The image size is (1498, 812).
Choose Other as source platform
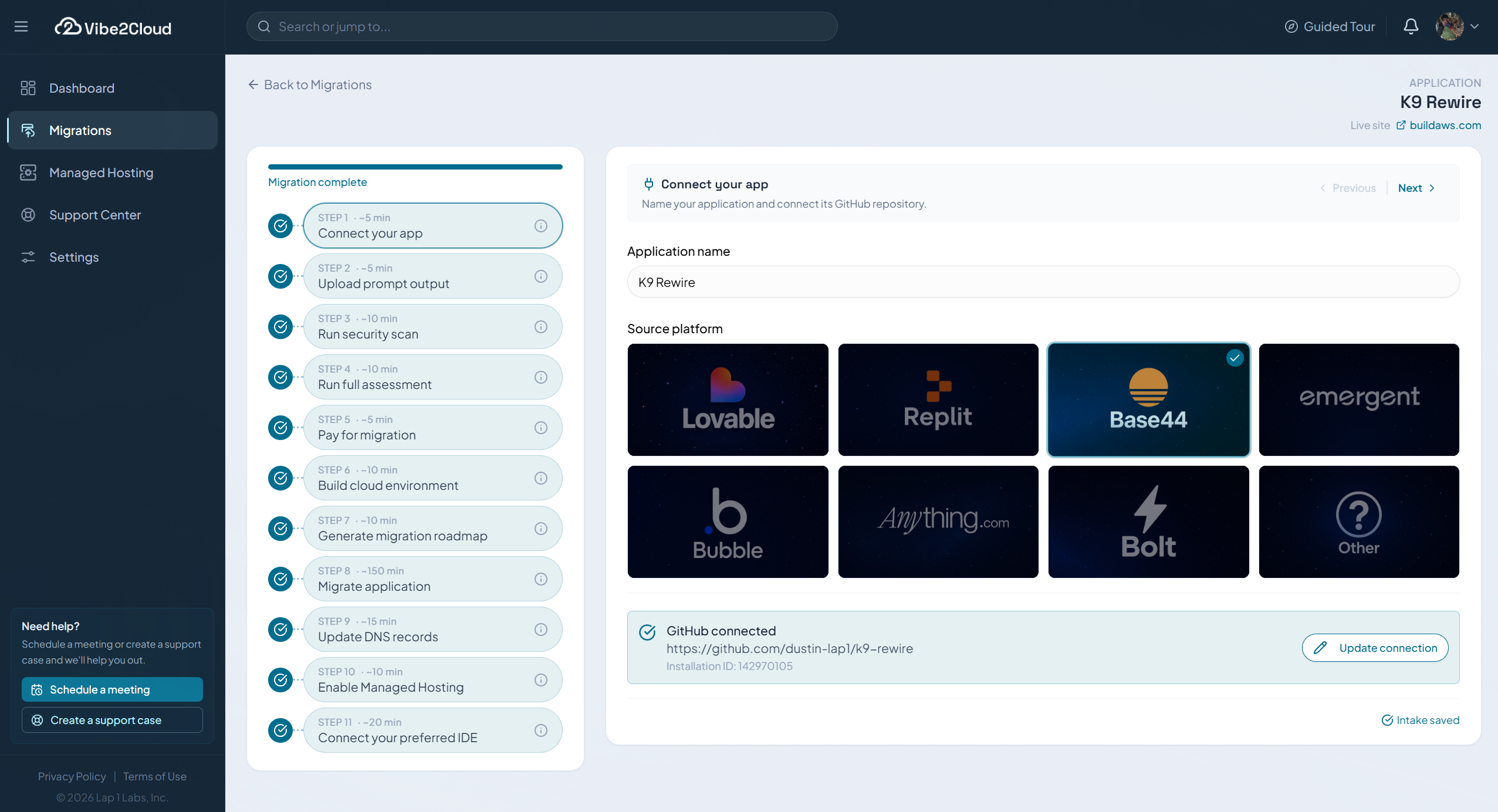tap(1358, 522)
